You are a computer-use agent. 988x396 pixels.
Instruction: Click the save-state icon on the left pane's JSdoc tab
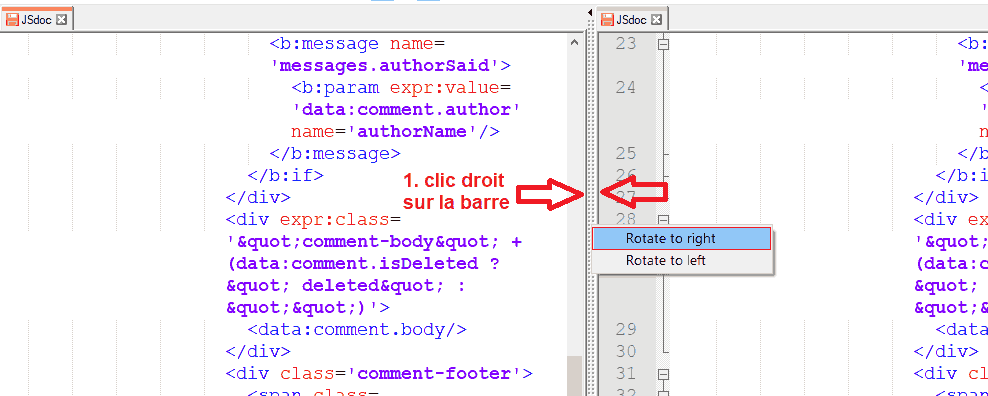click(11, 20)
